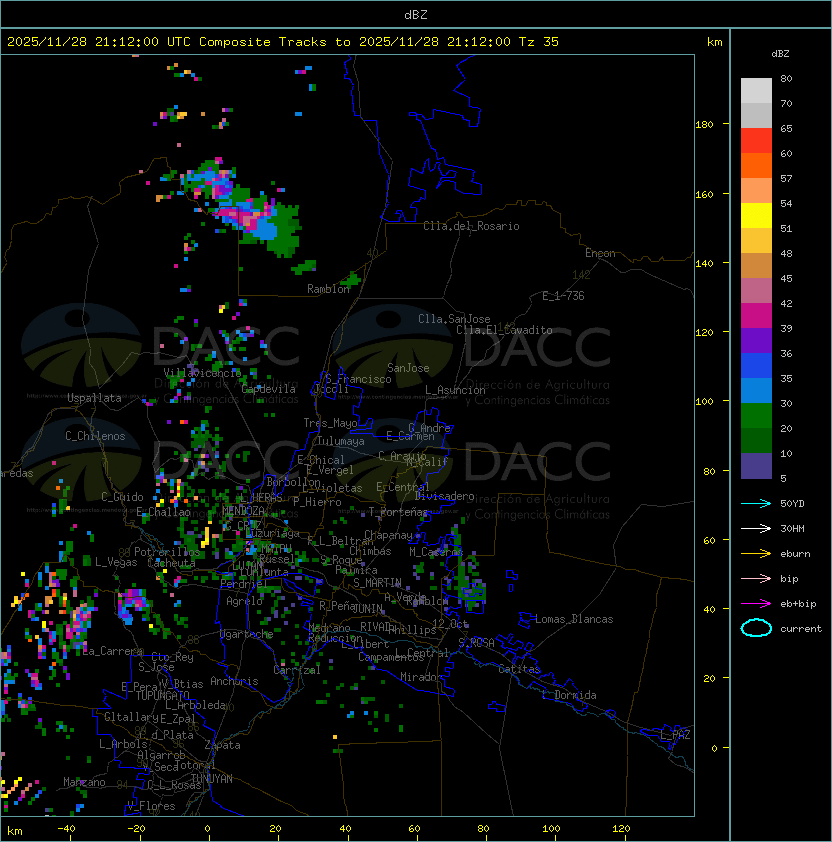Click the 'Ugarteche' label
Screen dimensions: 832x842
[x=247, y=634]
